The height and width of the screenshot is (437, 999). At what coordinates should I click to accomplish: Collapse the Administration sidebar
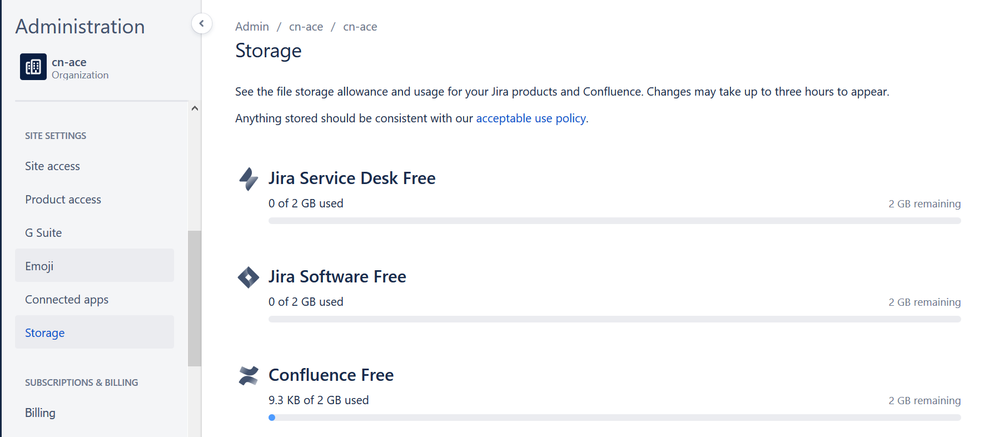[x=201, y=24]
